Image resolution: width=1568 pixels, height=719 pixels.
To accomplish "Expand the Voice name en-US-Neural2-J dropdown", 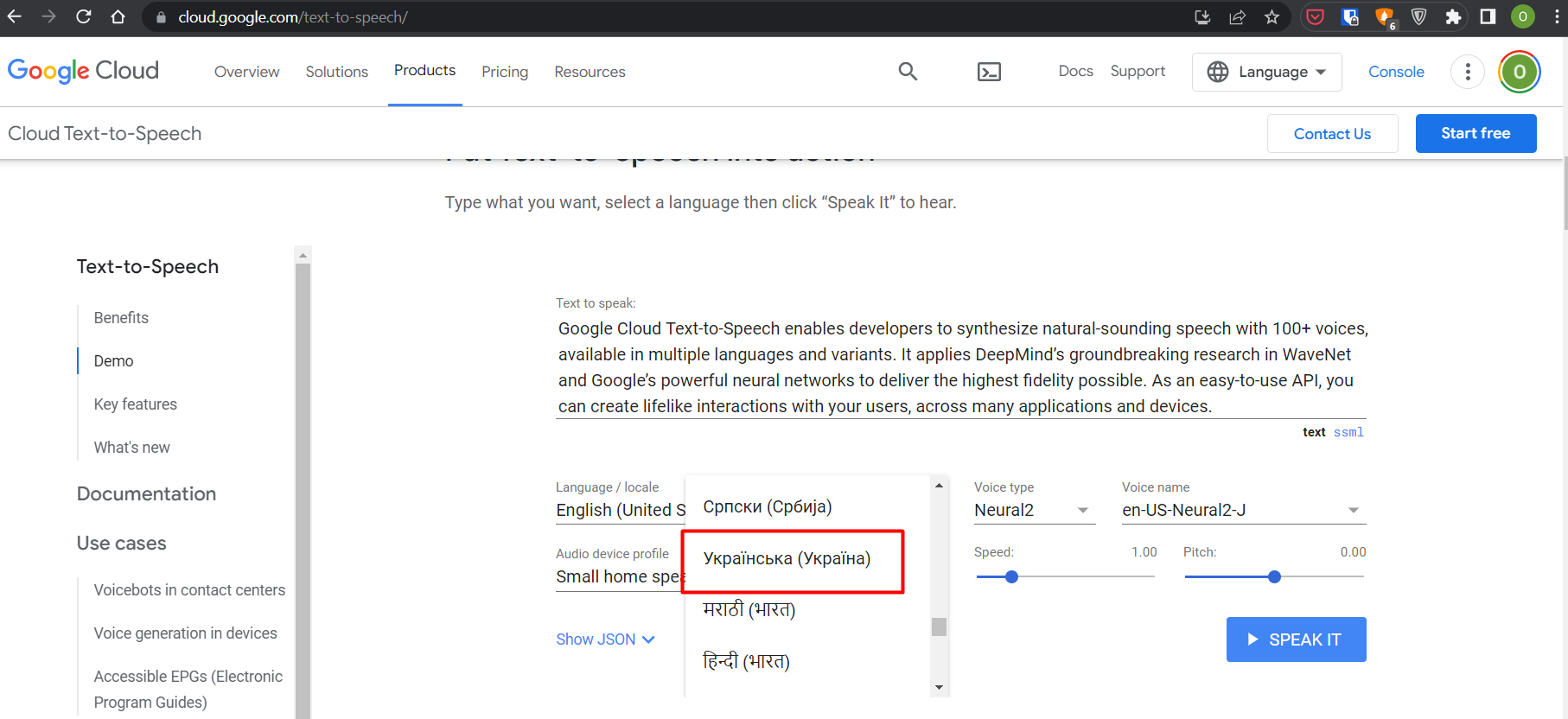I will (x=1244, y=511).
